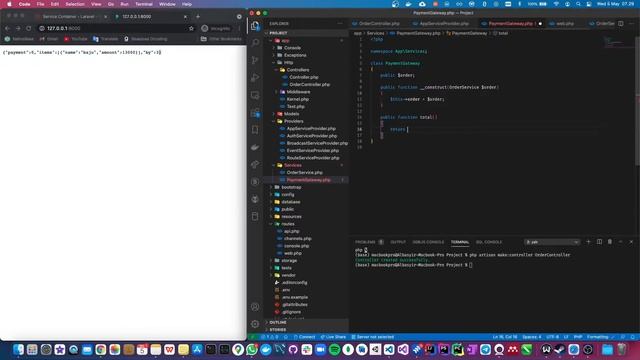Expand the OUTLINE section
Viewport: 640px width, 360px height.
point(278,322)
